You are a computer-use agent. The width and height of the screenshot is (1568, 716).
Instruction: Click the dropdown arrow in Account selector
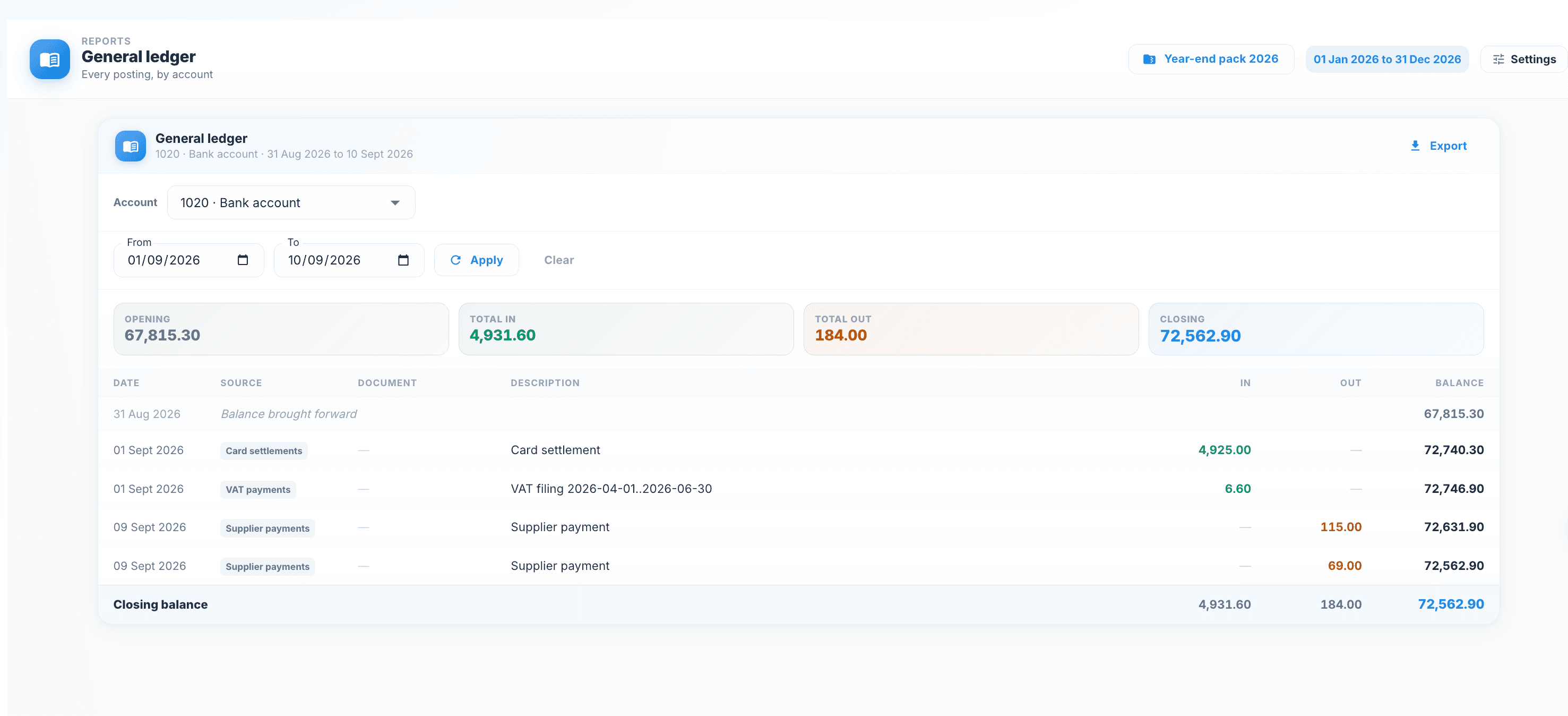[395, 203]
